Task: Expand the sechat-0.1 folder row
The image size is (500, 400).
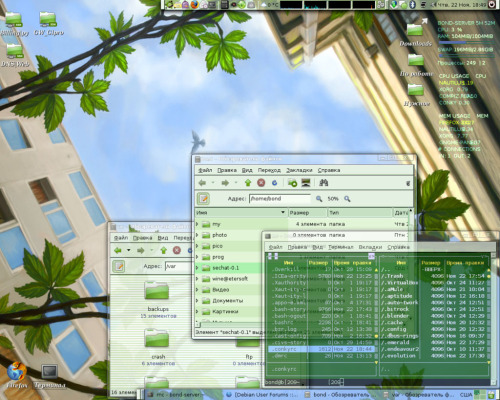Action: coord(198,268)
